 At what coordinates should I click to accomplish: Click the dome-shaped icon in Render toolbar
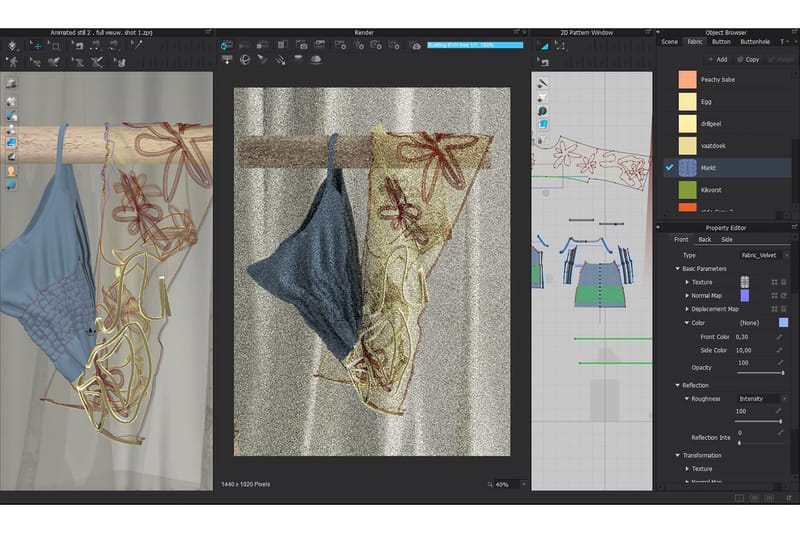click(315, 60)
